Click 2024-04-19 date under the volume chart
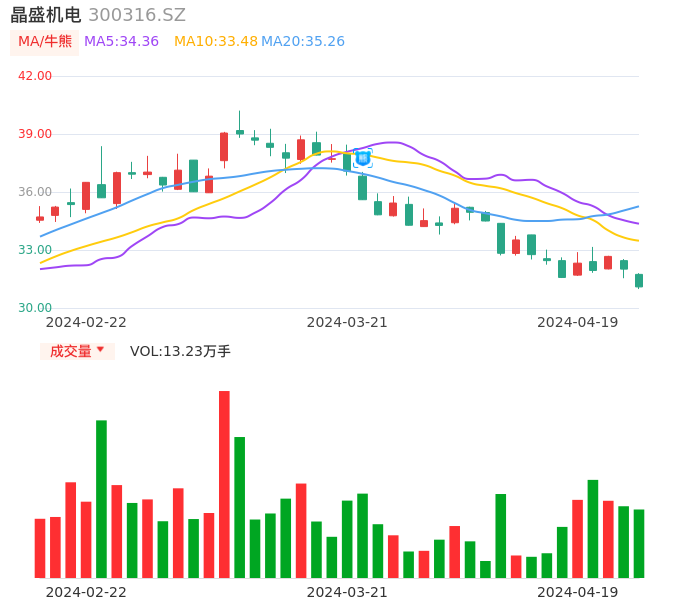The width and height of the screenshot is (686, 606). click(x=577, y=592)
